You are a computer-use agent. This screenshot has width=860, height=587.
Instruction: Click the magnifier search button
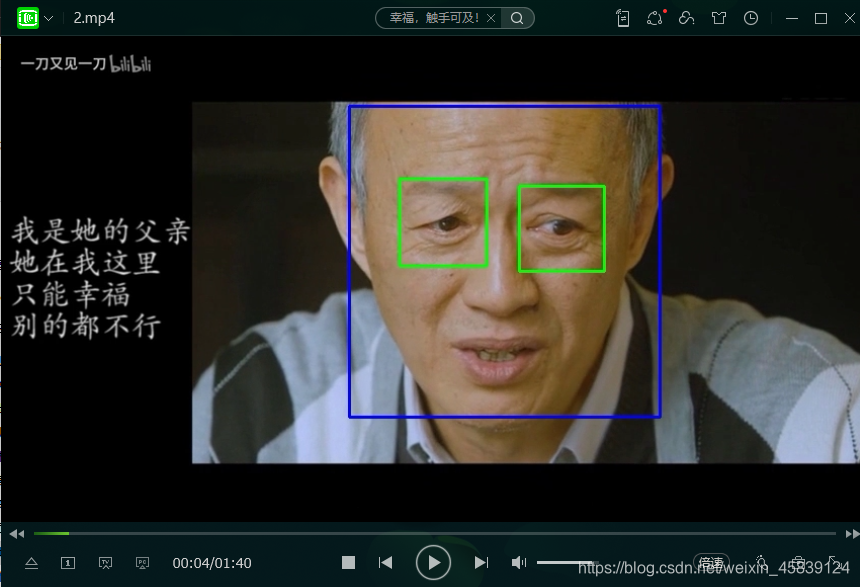(517, 18)
